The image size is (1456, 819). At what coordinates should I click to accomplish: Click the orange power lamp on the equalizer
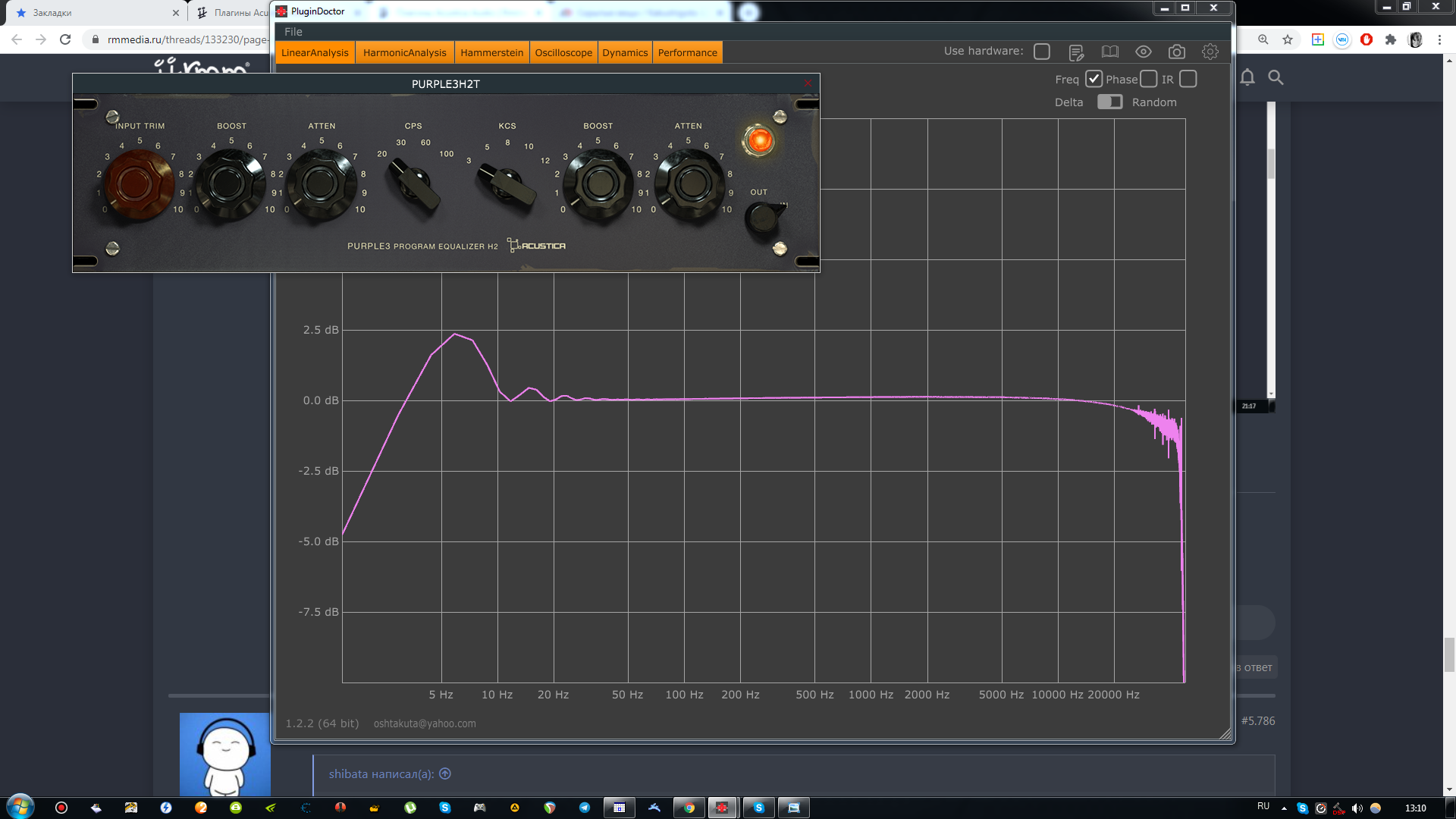click(759, 140)
